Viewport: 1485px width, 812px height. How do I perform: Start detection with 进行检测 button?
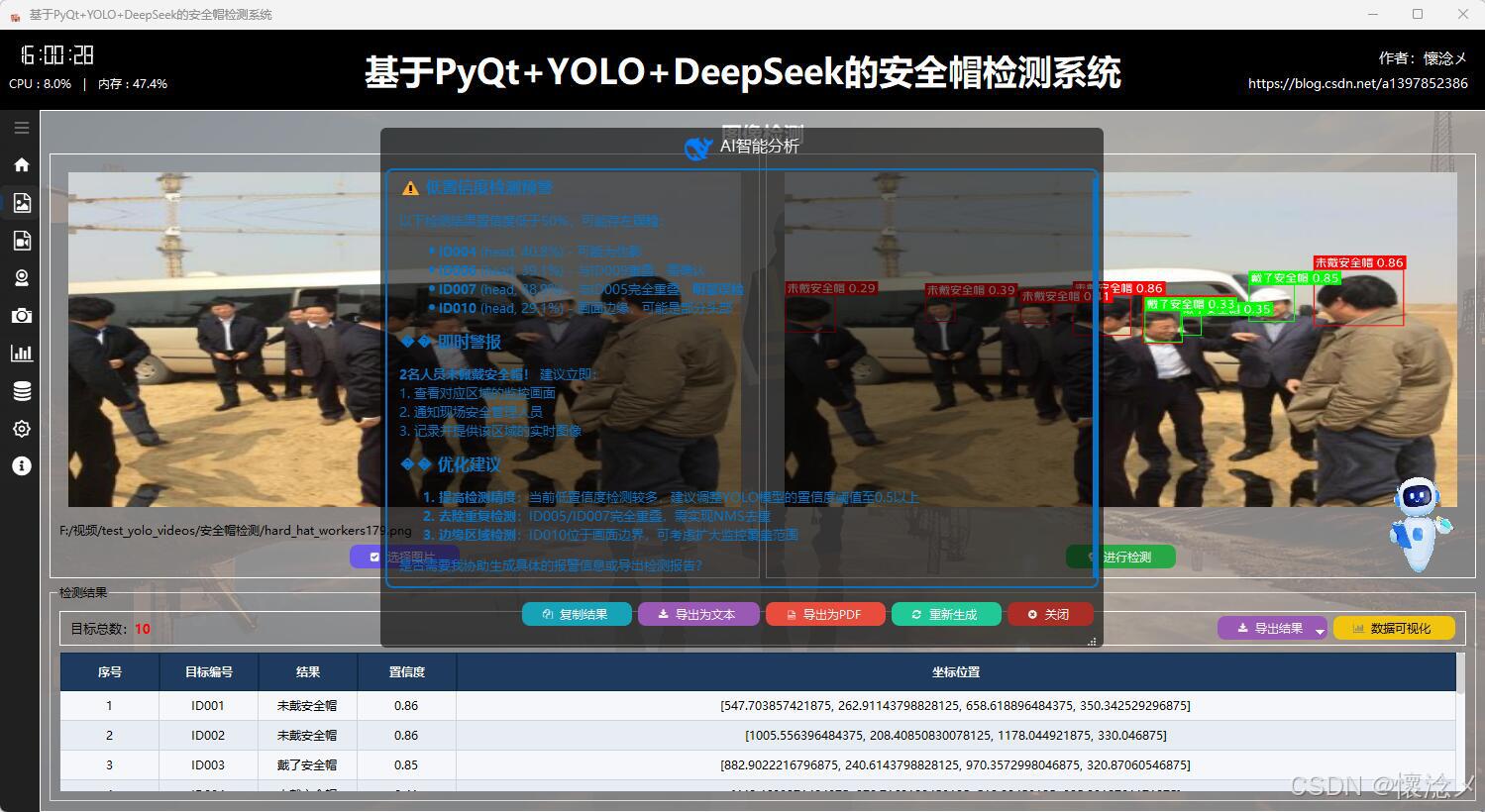point(1120,557)
